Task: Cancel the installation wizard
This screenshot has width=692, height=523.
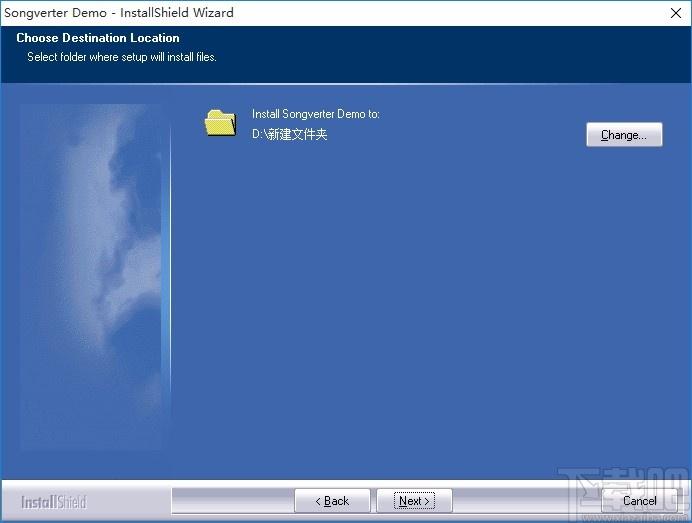Action: tap(639, 501)
